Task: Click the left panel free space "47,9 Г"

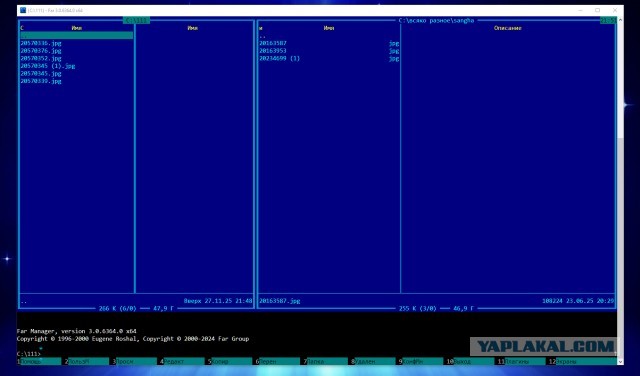Action: 163,308
